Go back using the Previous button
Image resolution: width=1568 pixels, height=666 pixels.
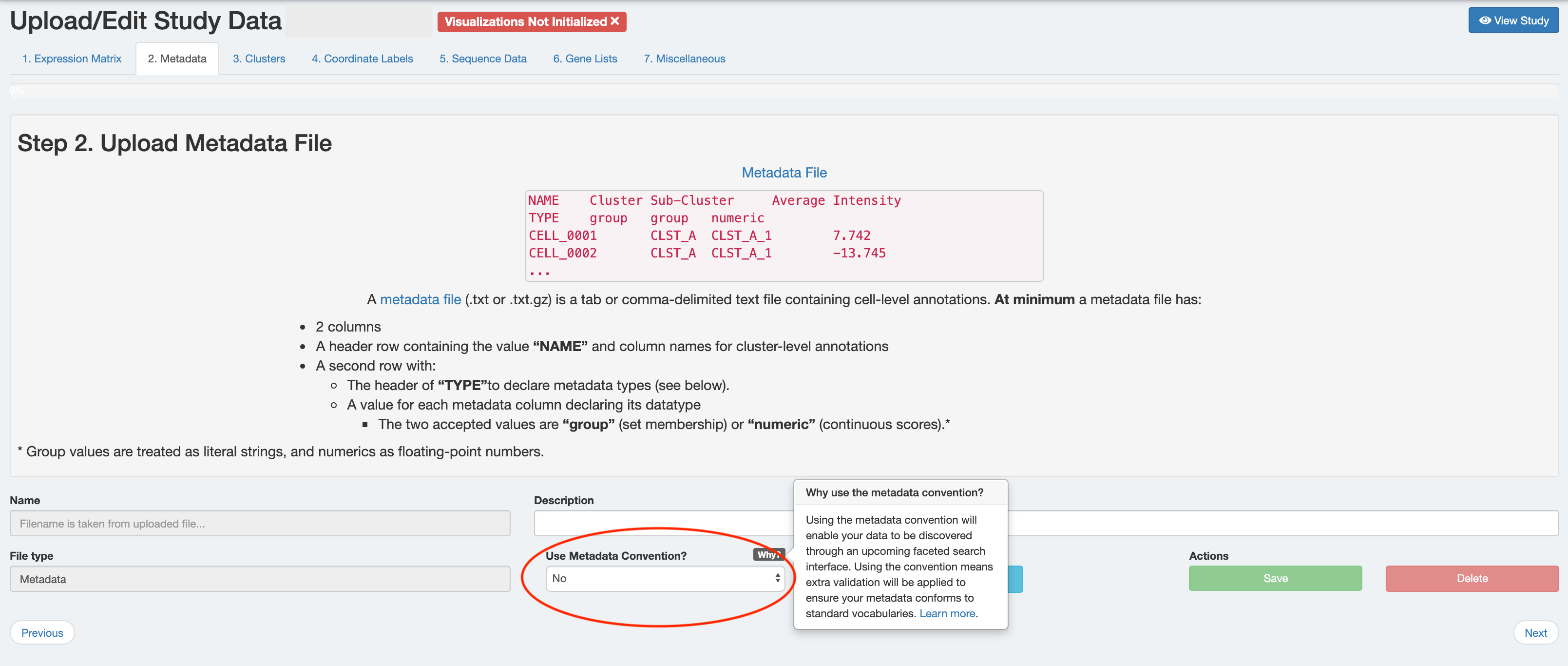point(41,632)
